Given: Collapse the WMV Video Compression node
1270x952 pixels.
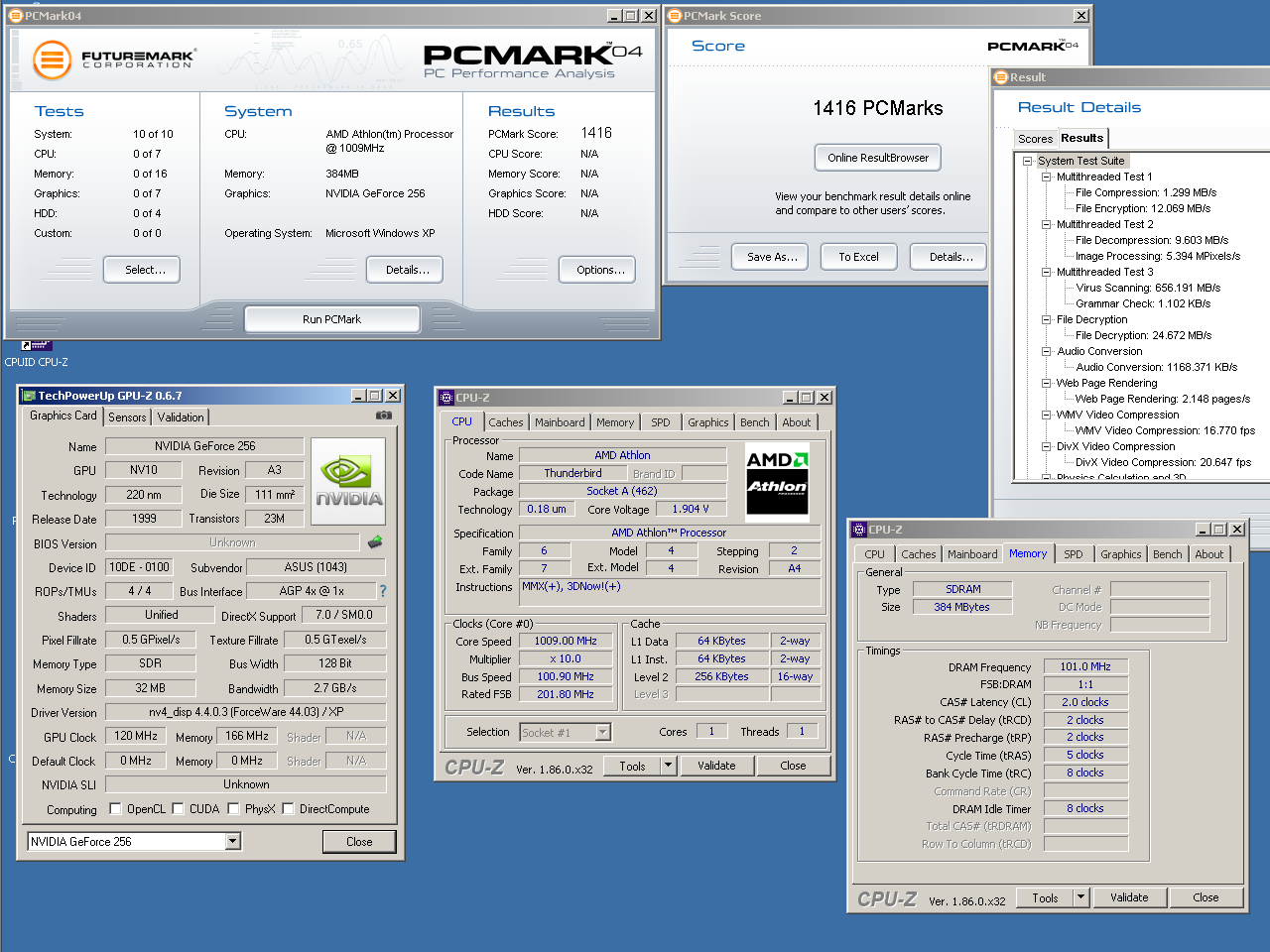Looking at the screenshot, I should point(1046,415).
